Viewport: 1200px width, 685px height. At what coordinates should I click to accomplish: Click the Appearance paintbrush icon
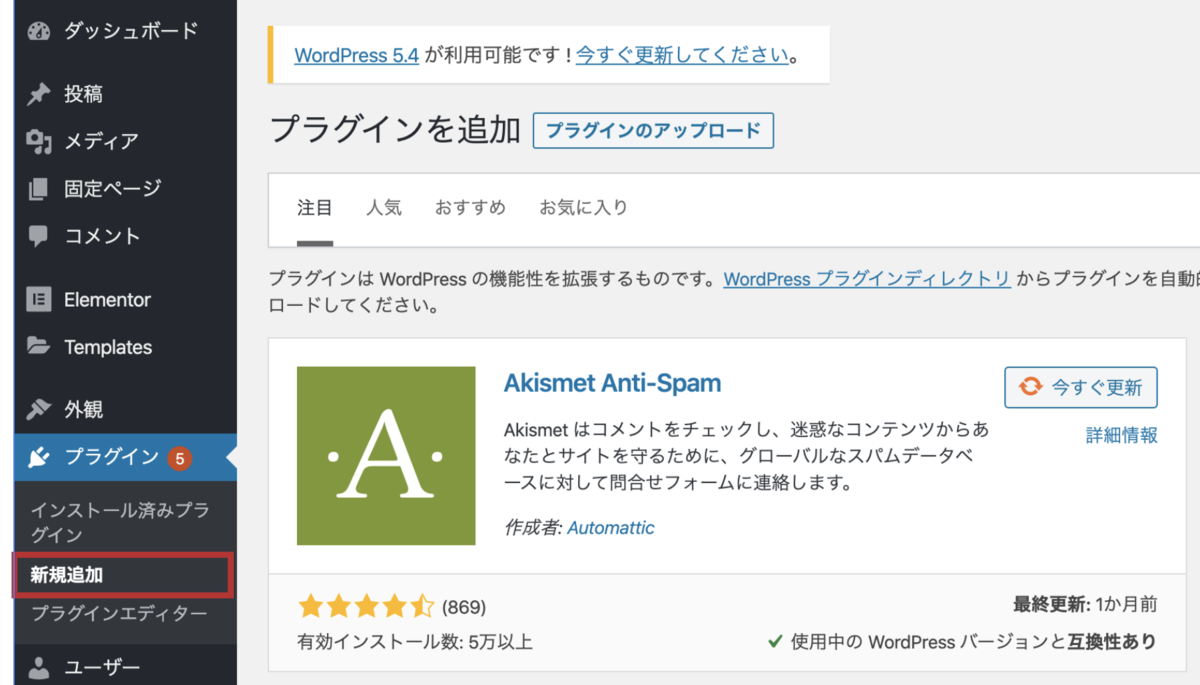coord(39,410)
